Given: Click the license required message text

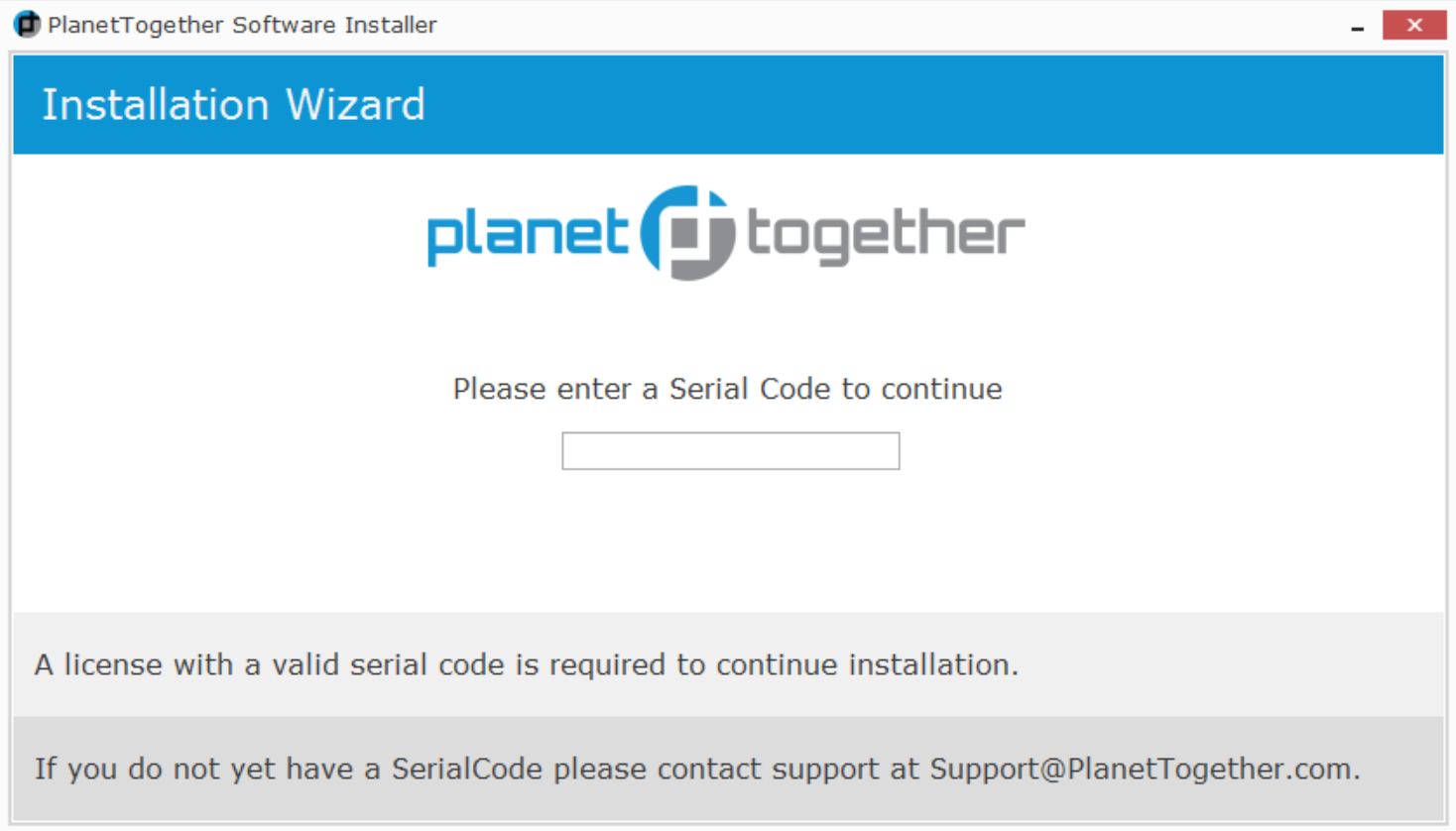Looking at the screenshot, I should coord(526,664).
